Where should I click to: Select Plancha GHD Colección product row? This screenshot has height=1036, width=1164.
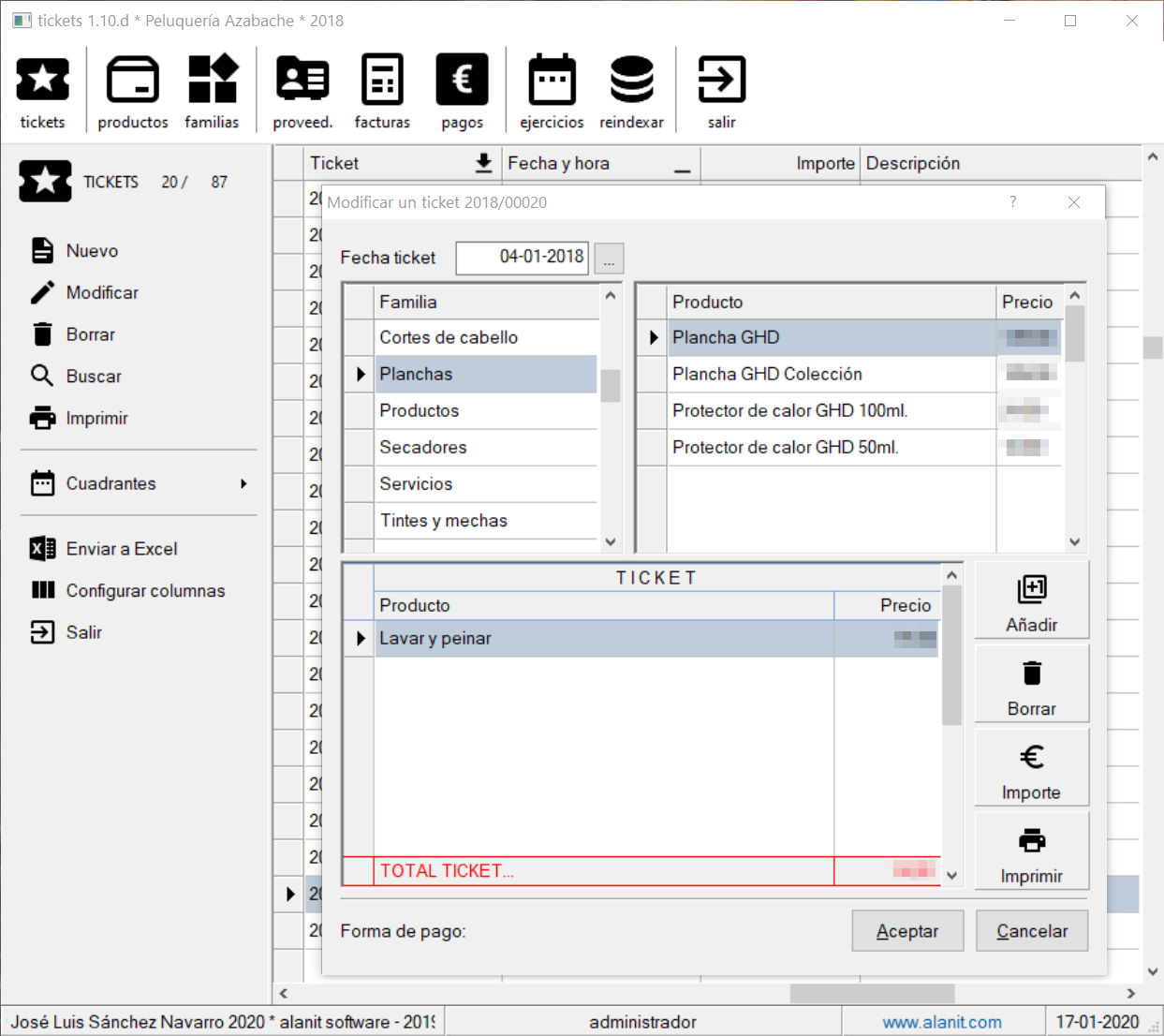pyautogui.click(x=767, y=375)
